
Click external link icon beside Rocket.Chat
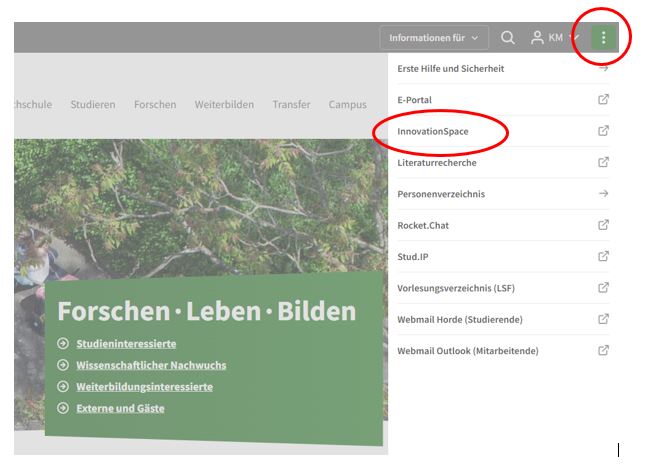[x=603, y=225]
